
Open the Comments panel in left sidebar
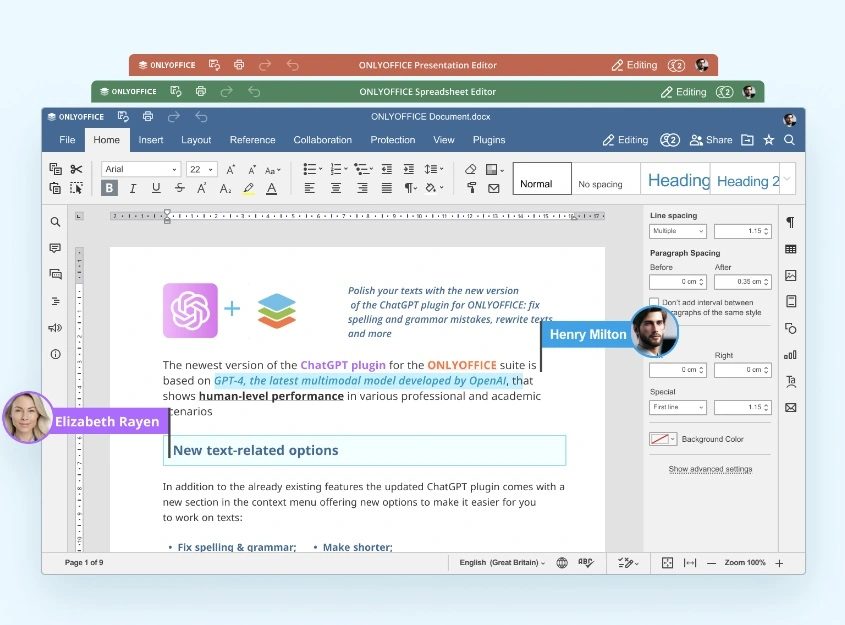pos(55,248)
